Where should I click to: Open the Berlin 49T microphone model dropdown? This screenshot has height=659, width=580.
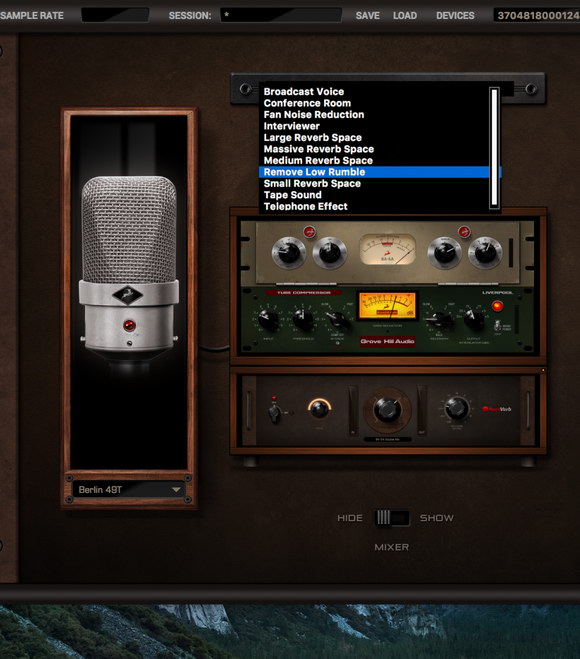point(129,490)
